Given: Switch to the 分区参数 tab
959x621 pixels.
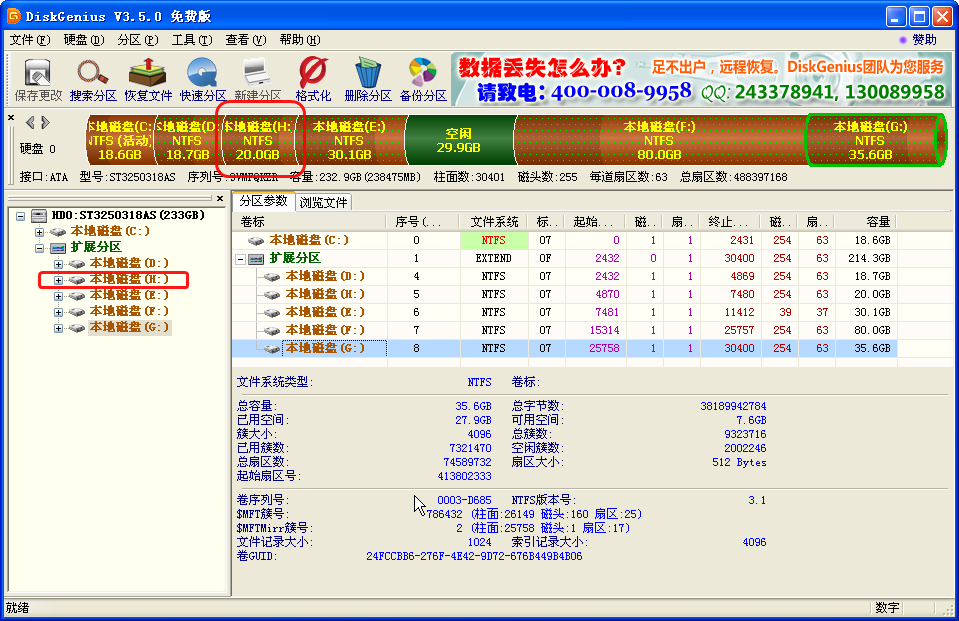Looking at the screenshot, I should (263, 201).
